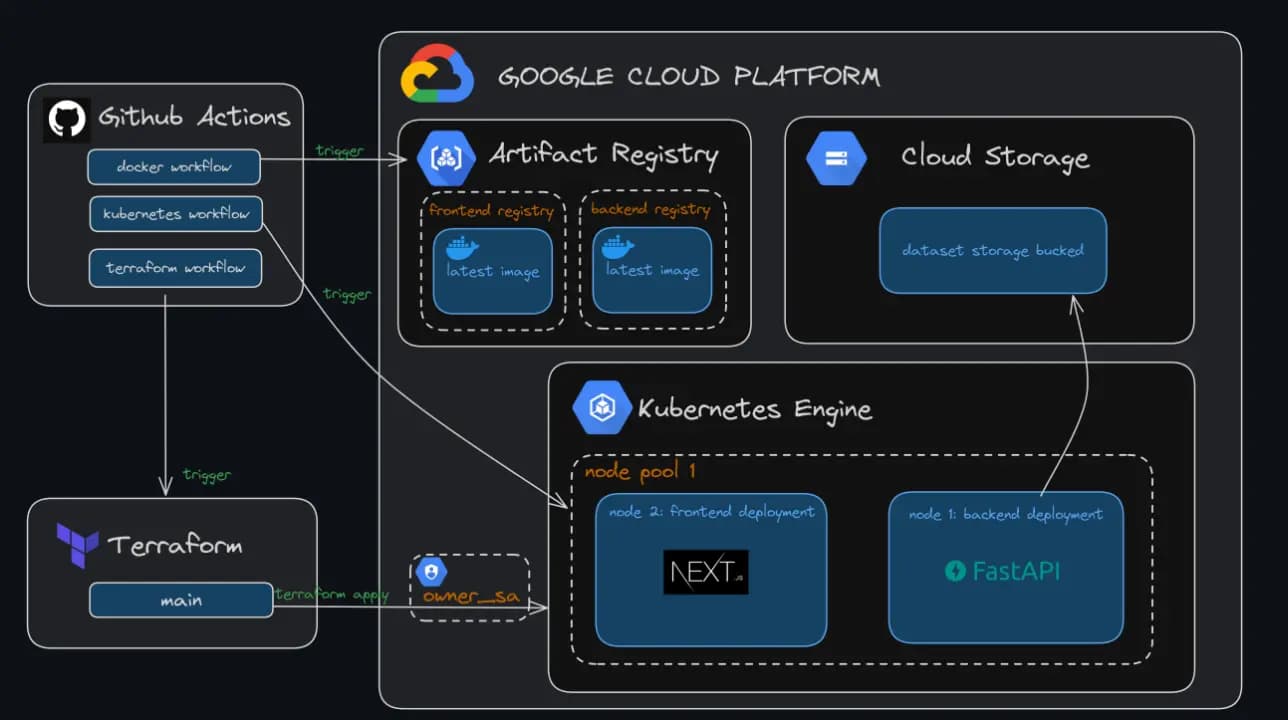Click the GitHub octocat logo icon
This screenshot has width=1288, height=720.
point(67,118)
